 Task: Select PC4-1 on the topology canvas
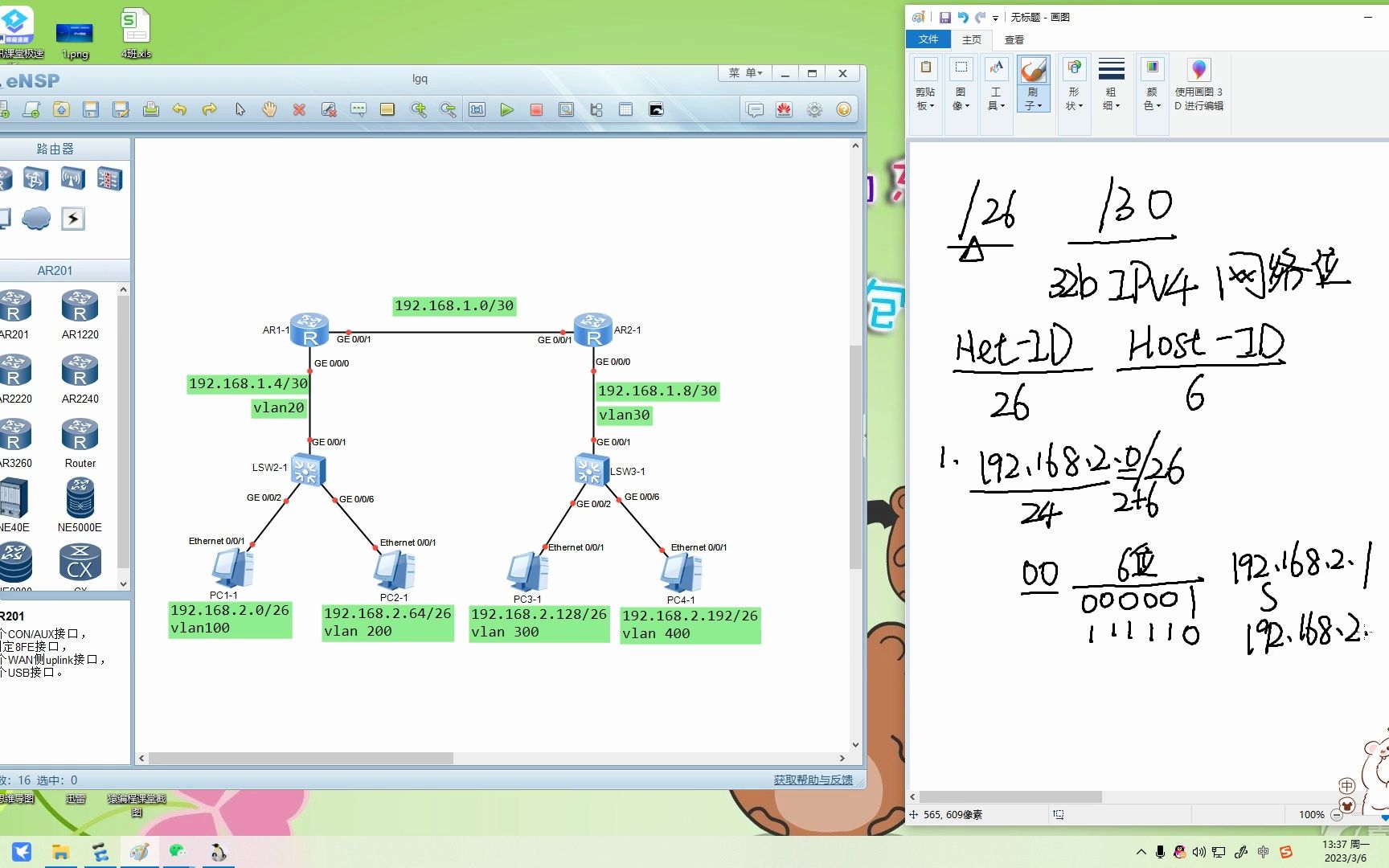pos(681,574)
